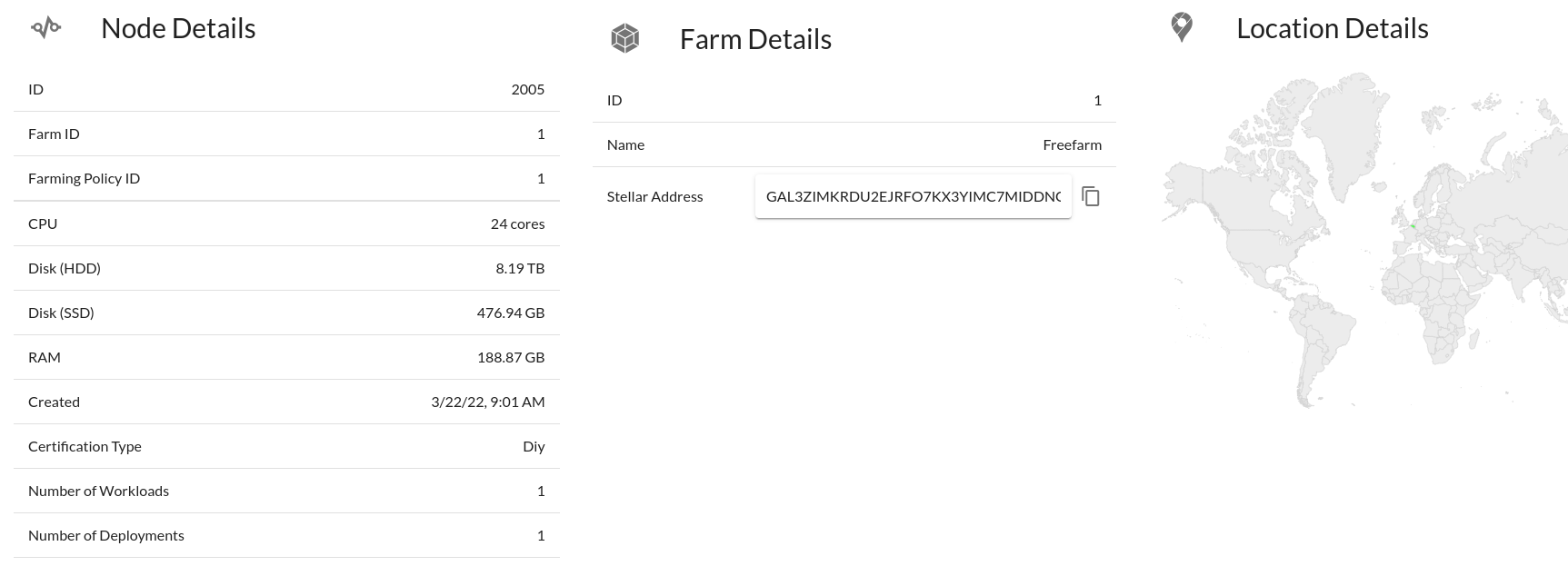Screen dimensions: 1568x576
Task: Click the Disk (HDD) 8.19 TB value
Action: click(x=520, y=268)
